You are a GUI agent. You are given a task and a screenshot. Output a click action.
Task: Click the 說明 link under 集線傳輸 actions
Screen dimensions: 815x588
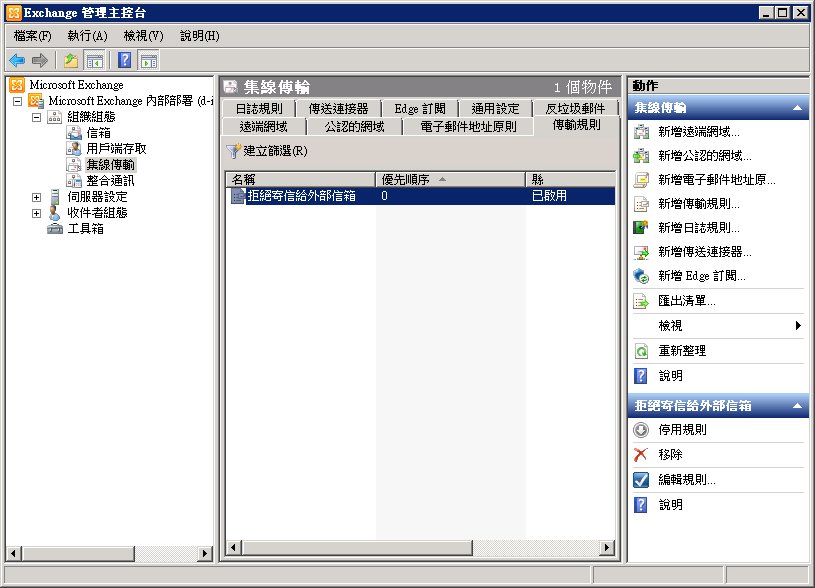pyautogui.click(x=671, y=376)
